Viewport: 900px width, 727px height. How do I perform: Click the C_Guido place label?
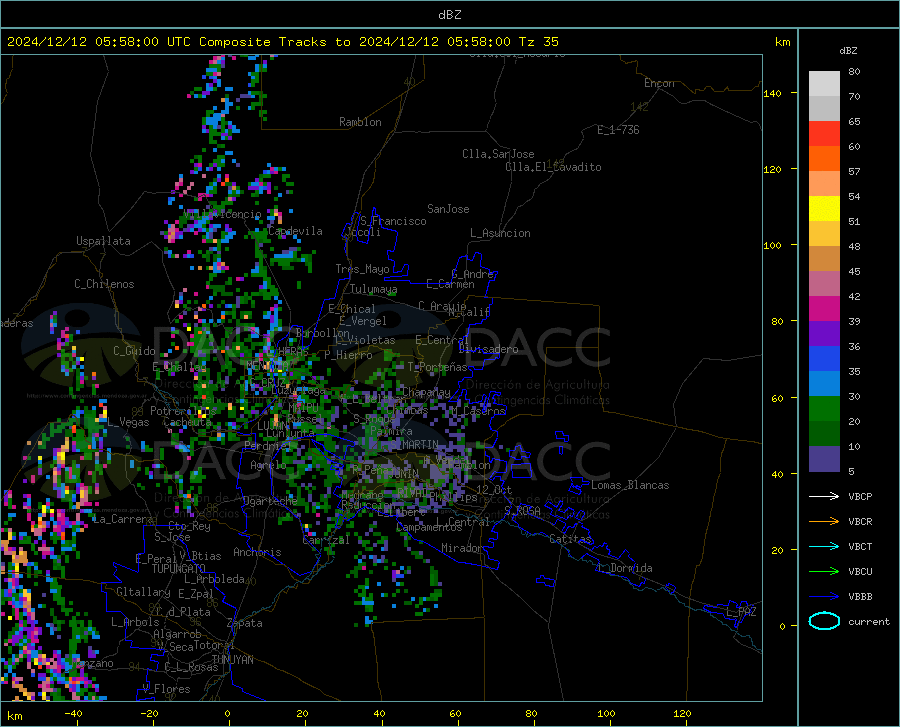pos(134,351)
